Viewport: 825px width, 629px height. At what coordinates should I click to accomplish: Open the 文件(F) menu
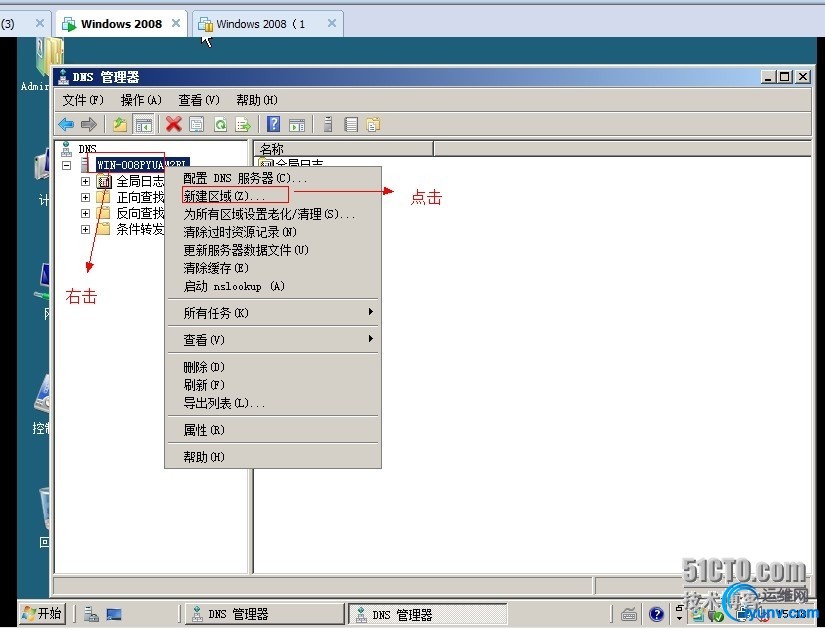[x=83, y=99]
